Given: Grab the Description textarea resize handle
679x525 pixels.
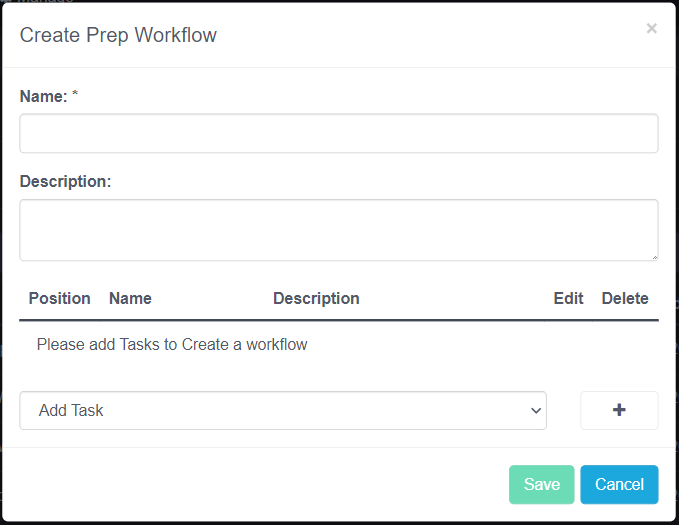Looking at the screenshot, I should [654, 256].
